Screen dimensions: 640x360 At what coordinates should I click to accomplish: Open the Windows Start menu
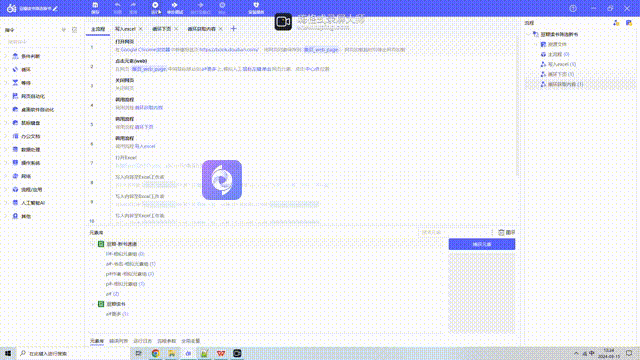coord(8,353)
